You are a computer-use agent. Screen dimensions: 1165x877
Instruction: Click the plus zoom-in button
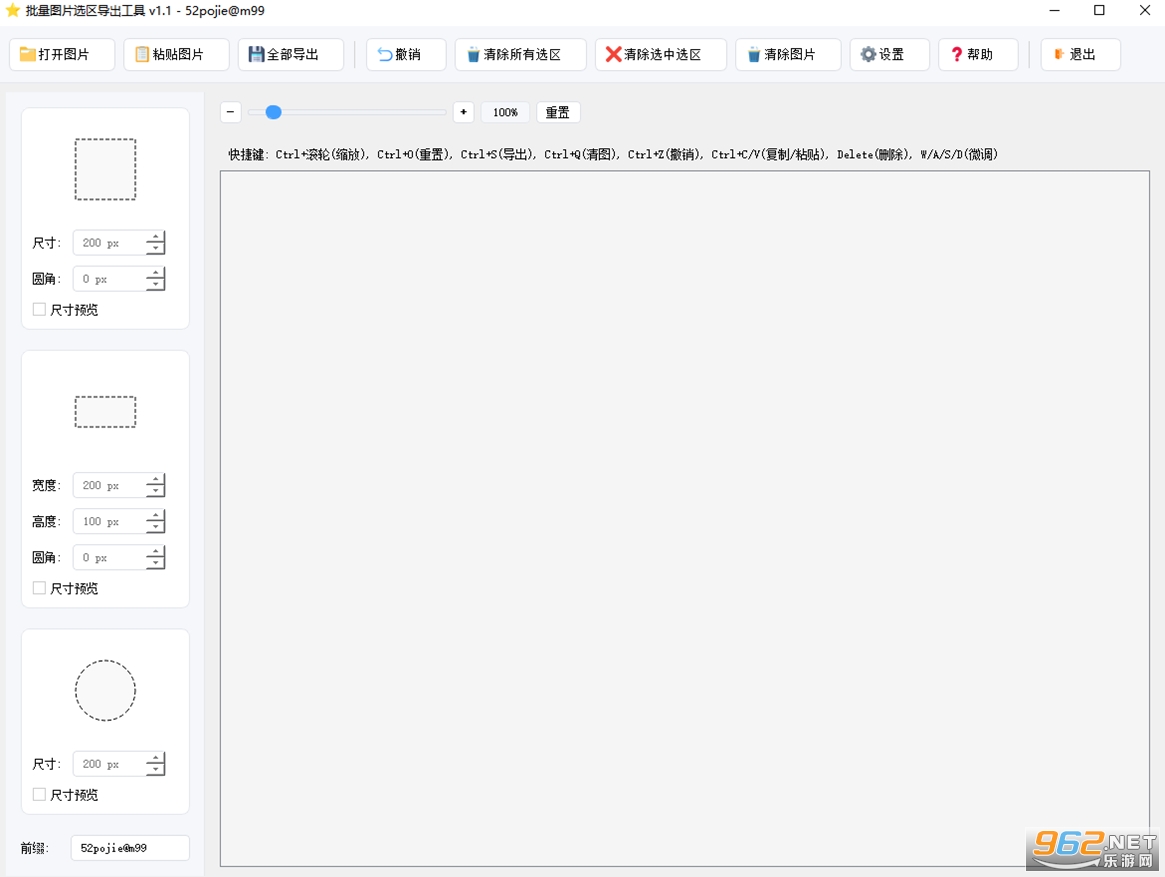(464, 112)
